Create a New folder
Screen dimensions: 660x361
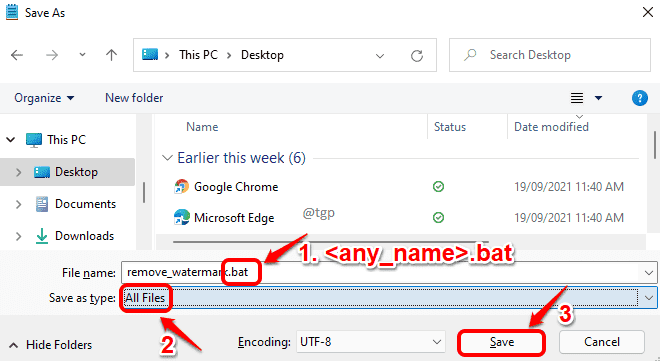(134, 98)
